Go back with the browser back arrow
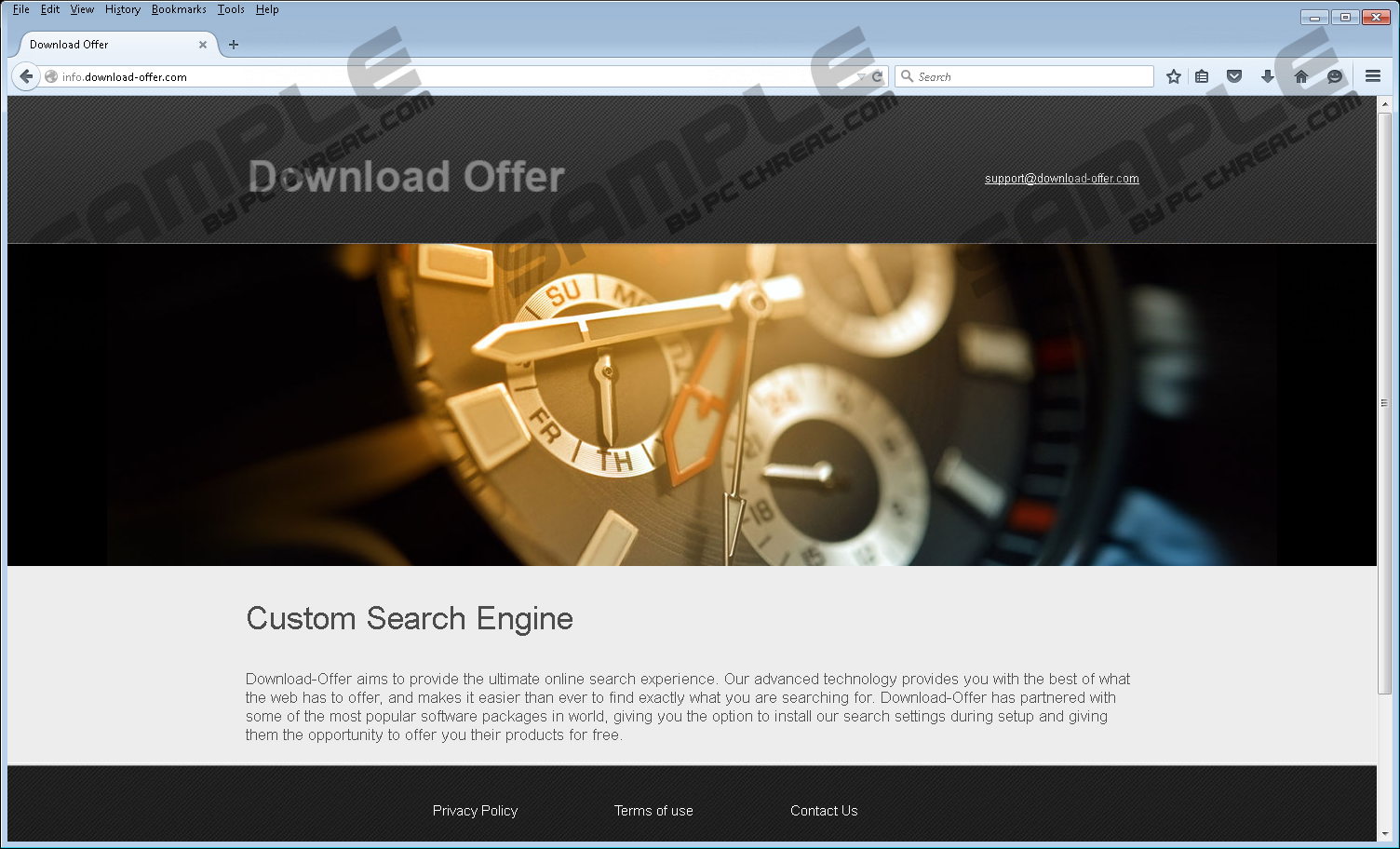Screen dimensions: 1400x849 (26, 76)
